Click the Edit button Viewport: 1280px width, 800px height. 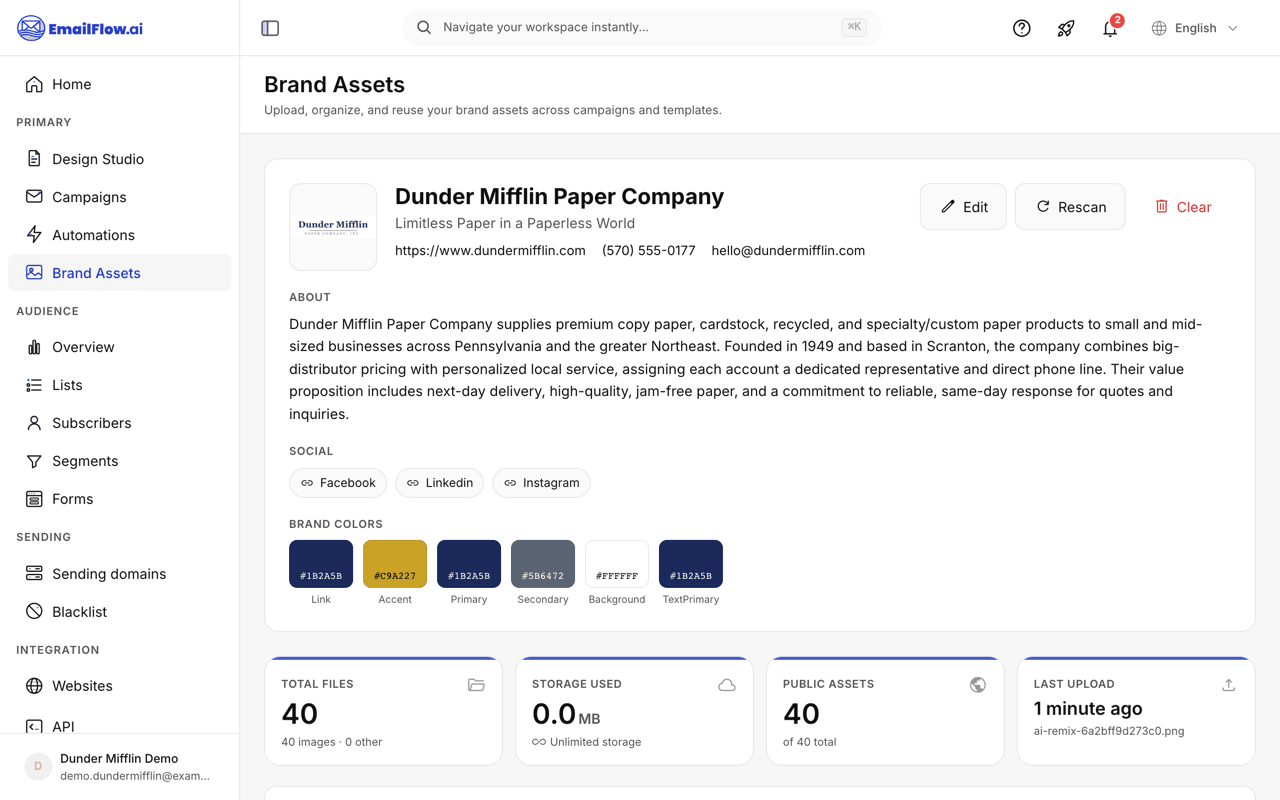[x=963, y=207]
